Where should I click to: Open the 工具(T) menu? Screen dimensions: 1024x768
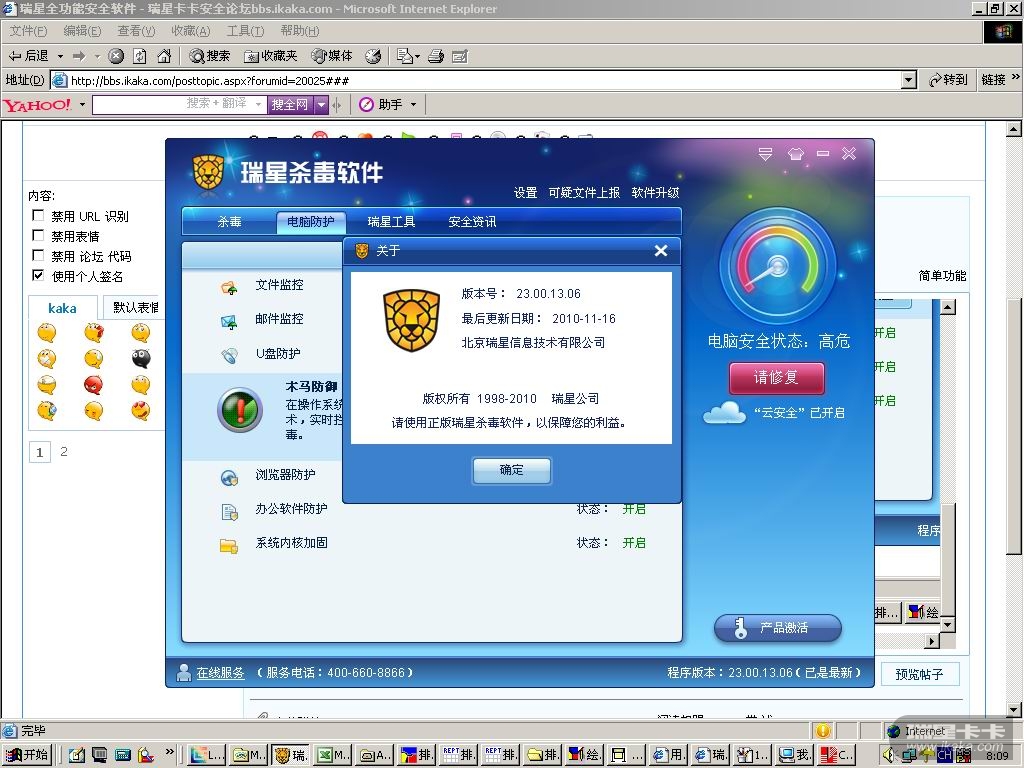245,31
